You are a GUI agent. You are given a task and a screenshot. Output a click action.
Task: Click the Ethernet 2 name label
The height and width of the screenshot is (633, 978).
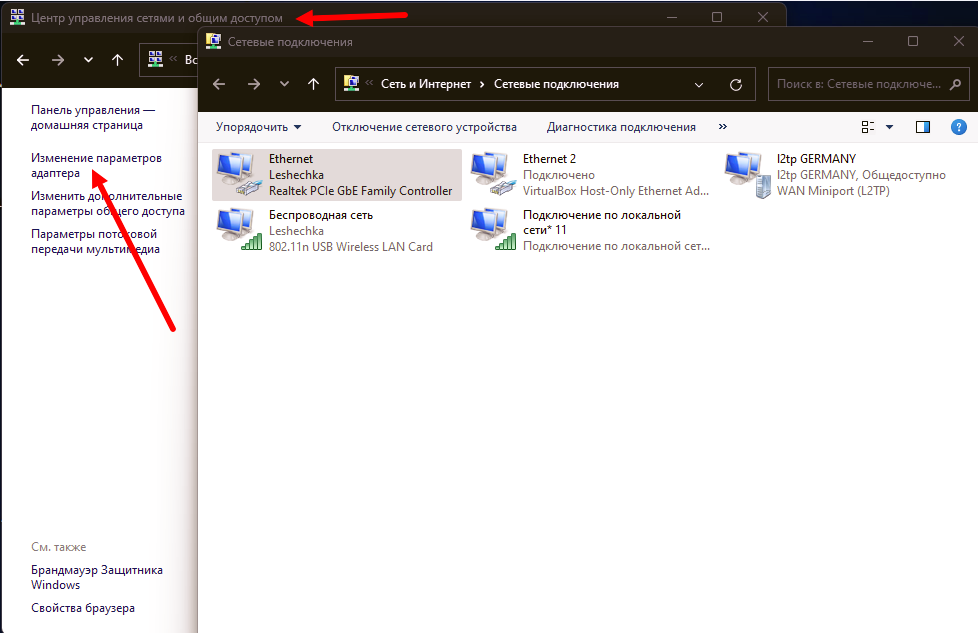tap(549, 159)
